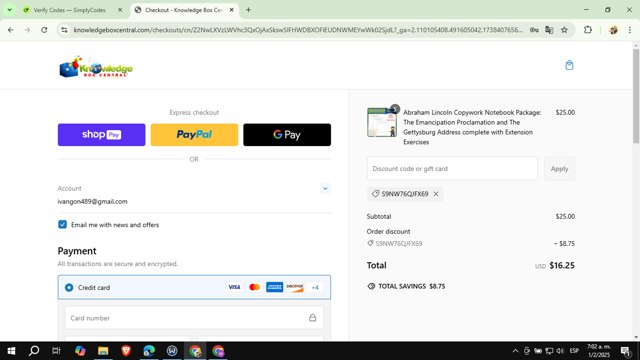
Task: Open Windows taskbar search
Action: 34,351
